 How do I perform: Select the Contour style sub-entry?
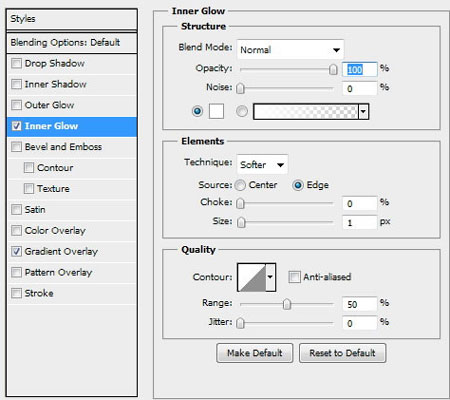(x=72, y=168)
